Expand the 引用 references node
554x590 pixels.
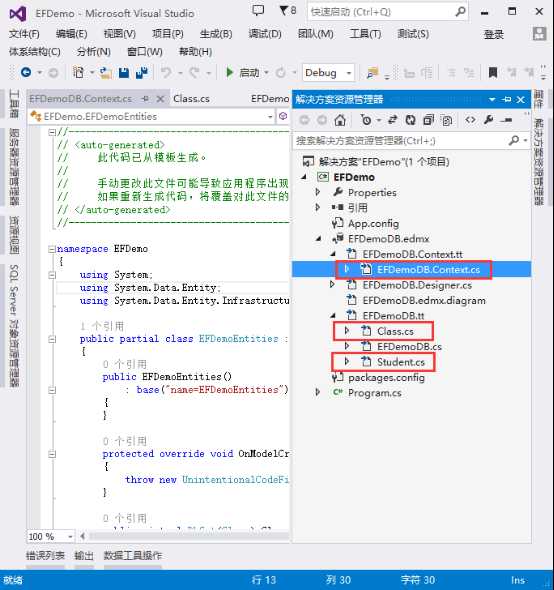pos(318,207)
